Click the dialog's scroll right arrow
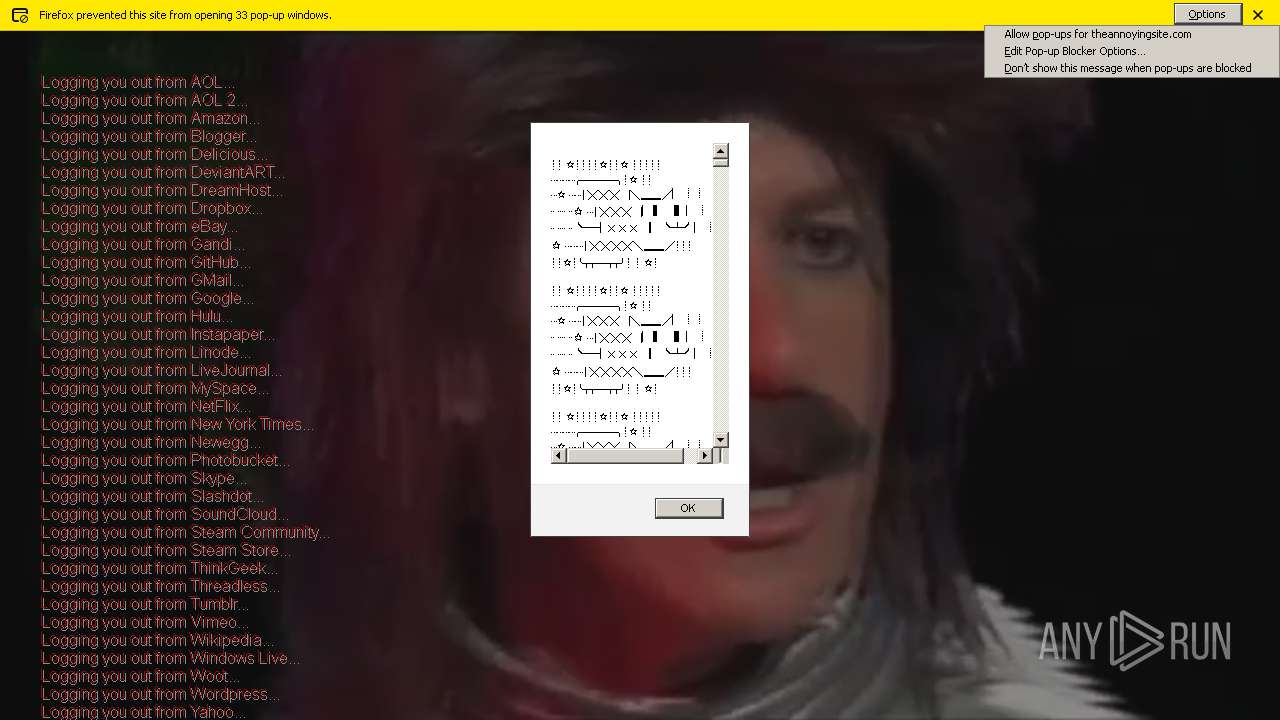The height and width of the screenshot is (720, 1280). 704,456
